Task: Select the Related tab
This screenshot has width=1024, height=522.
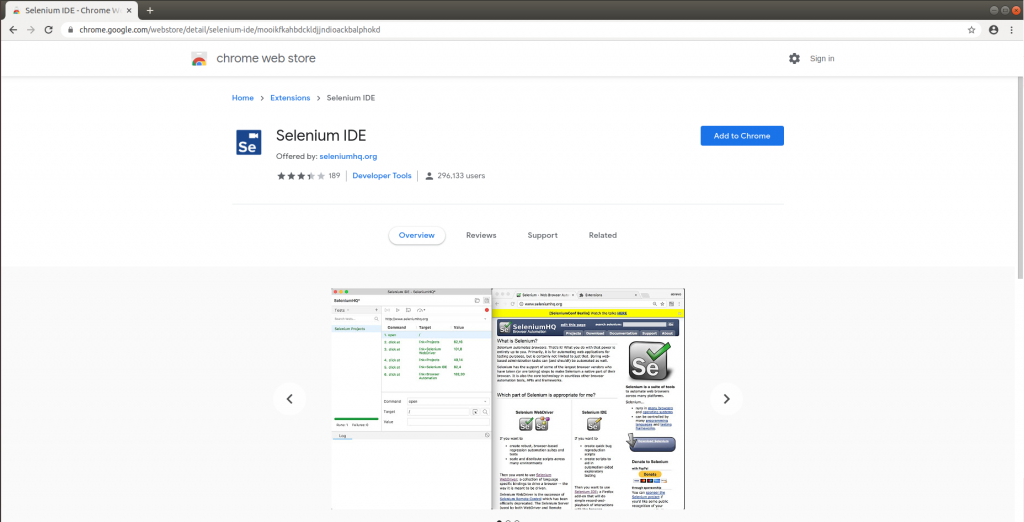Action: (602, 236)
